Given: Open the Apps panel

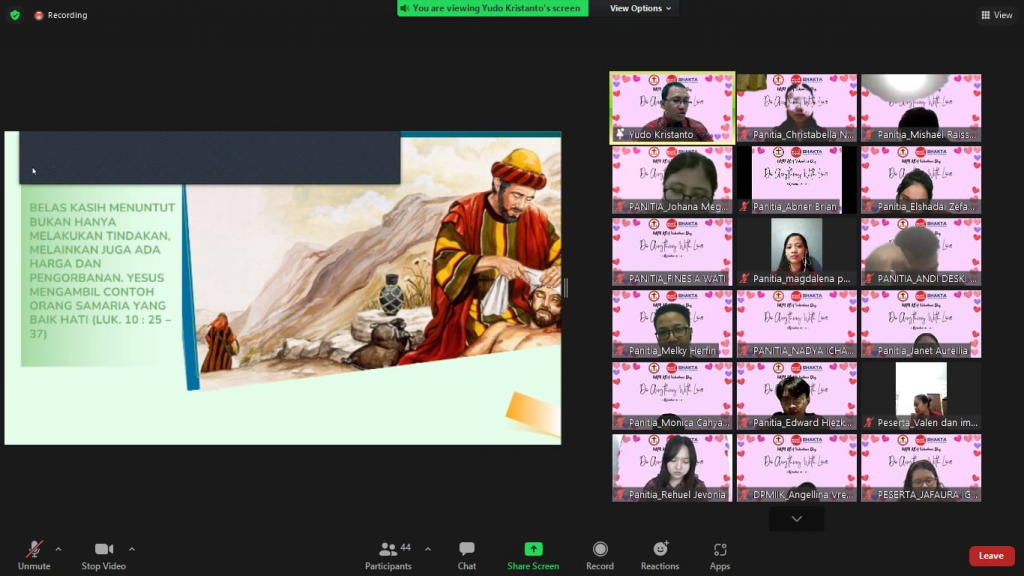Looking at the screenshot, I should (x=720, y=549).
